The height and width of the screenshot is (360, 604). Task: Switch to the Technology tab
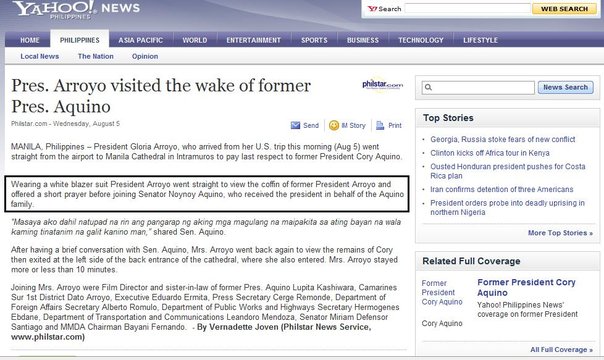421,40
